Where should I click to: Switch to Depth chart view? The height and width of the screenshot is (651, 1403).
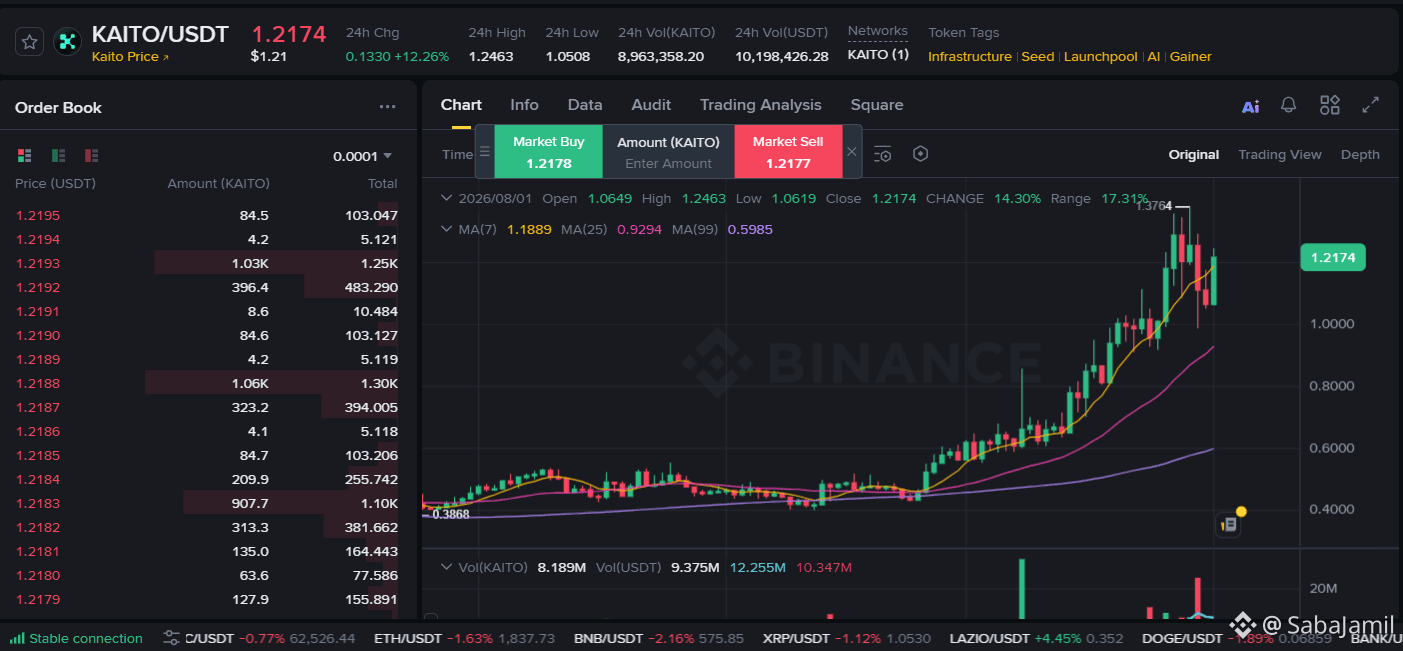point(1360,154)
